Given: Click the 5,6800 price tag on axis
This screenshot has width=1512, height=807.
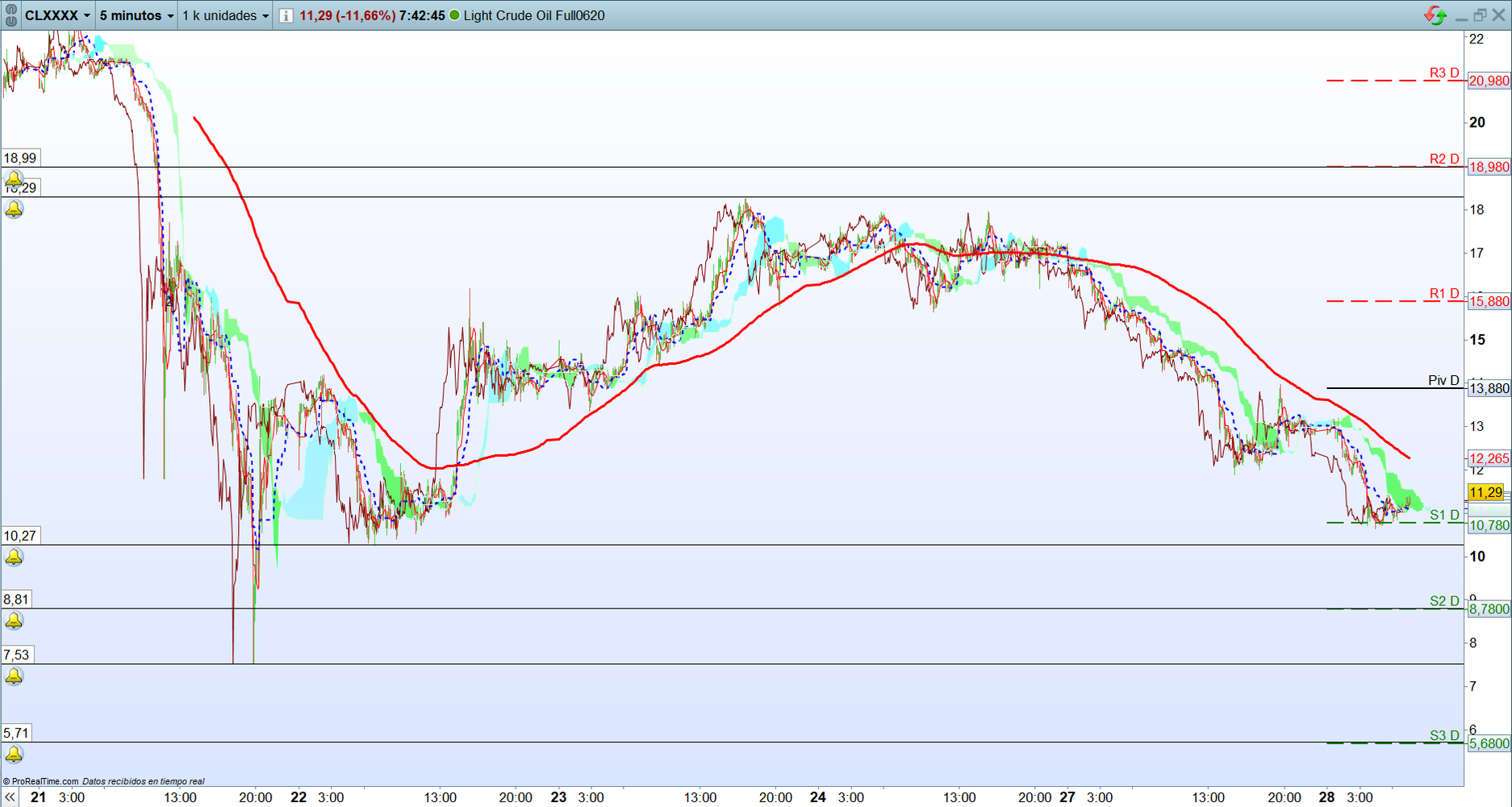Looking at the screenshot, I should coord(1489,744).
